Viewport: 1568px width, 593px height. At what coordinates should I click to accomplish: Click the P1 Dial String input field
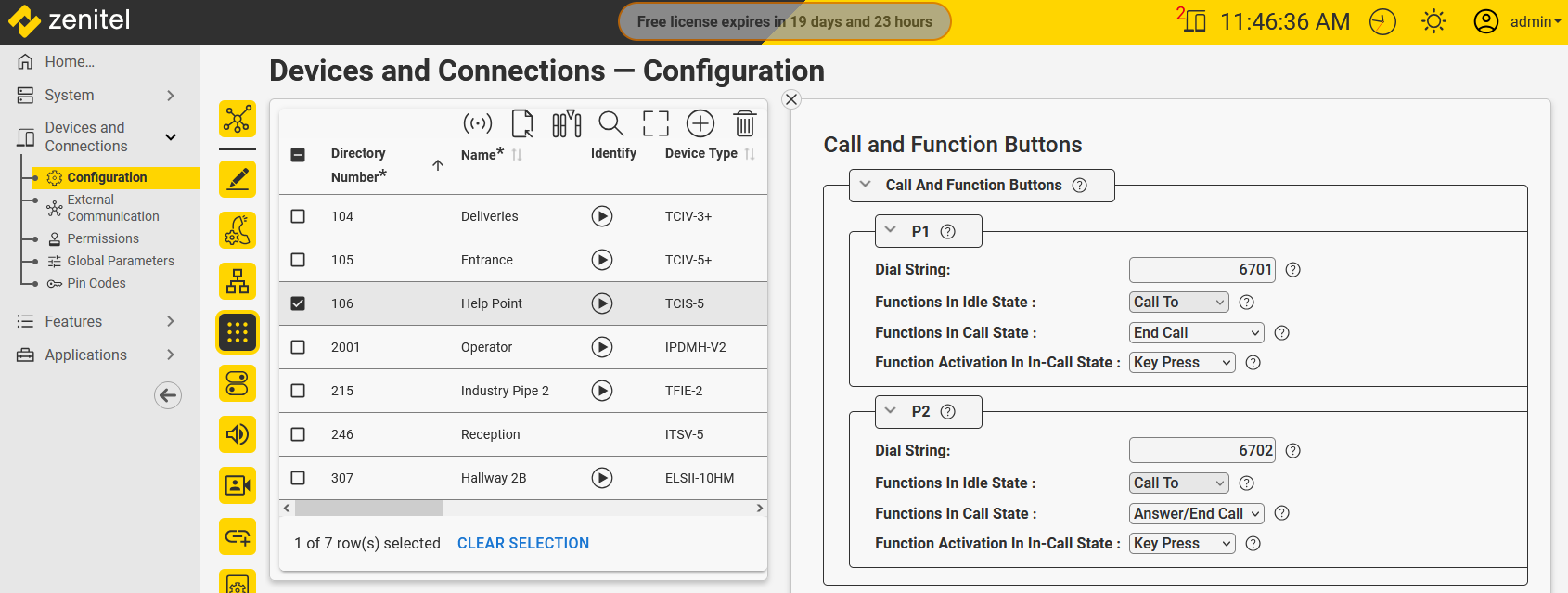tap(1202, 269)
